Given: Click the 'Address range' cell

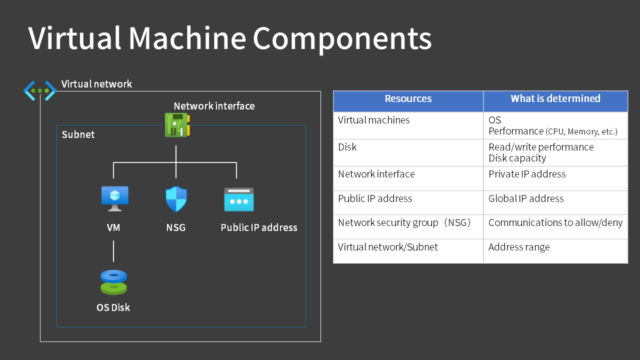Looking at the screenshot, I should point(556,251).
